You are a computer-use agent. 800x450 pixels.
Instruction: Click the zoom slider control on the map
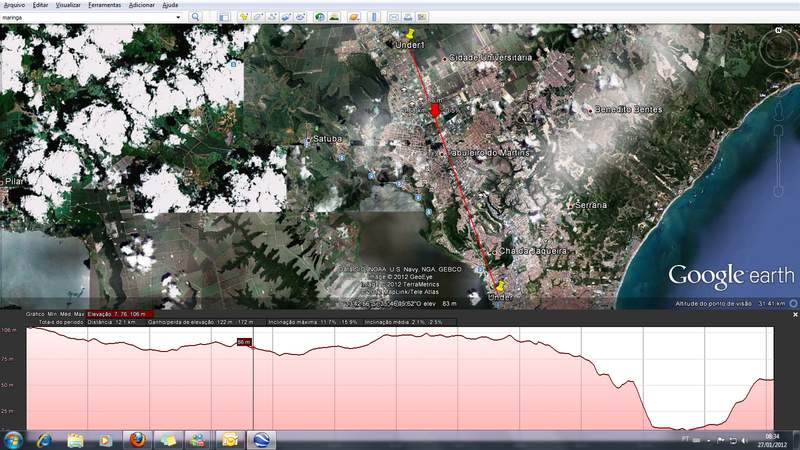pyautogui.click(x=779, y=161)
